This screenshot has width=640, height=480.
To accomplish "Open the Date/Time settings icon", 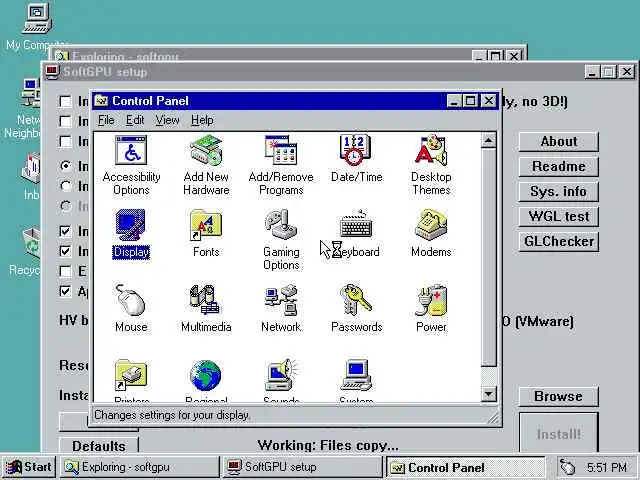I will [356, 159].
